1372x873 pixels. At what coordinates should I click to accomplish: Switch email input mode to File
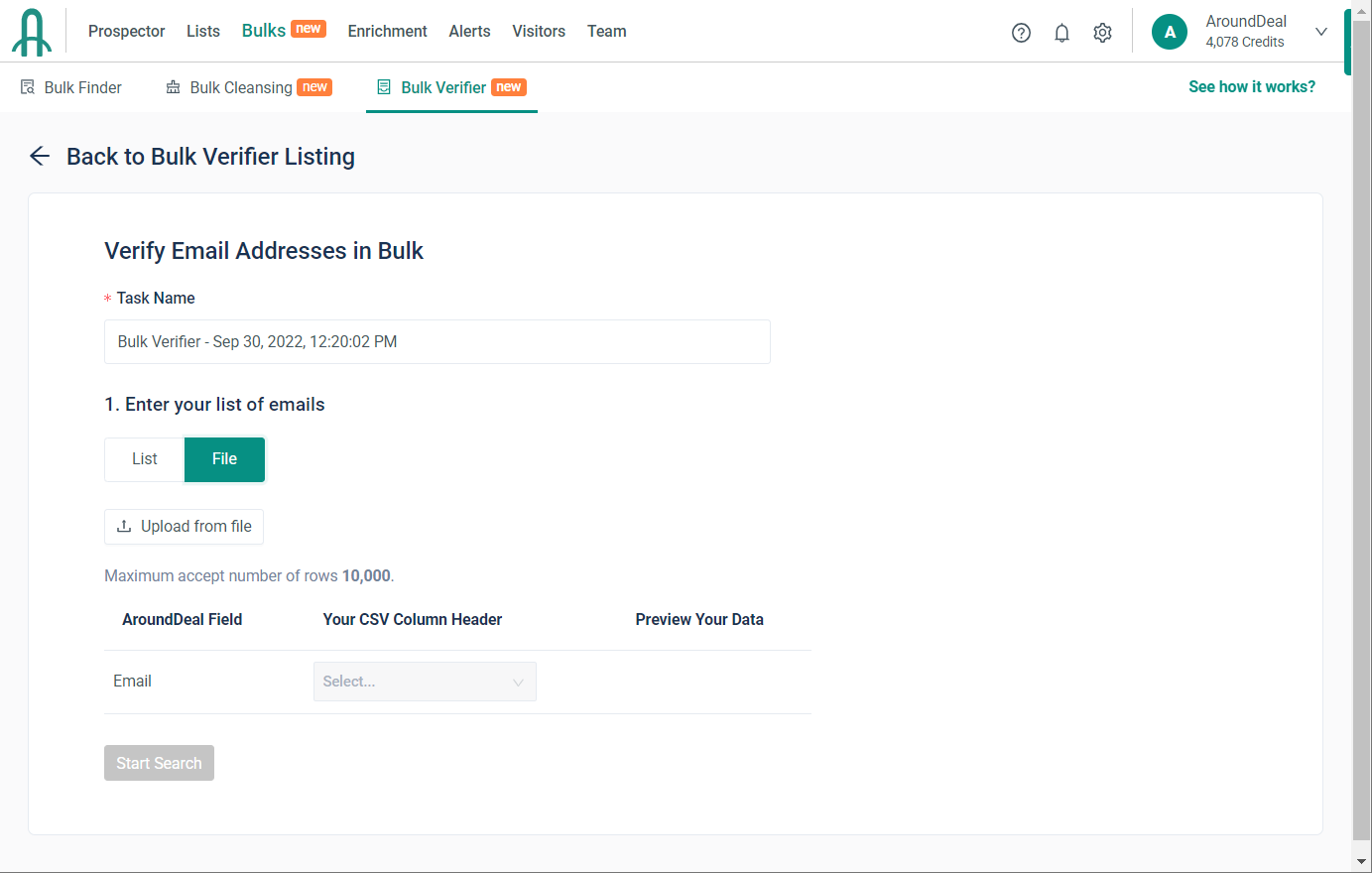[x=224, y=459]
